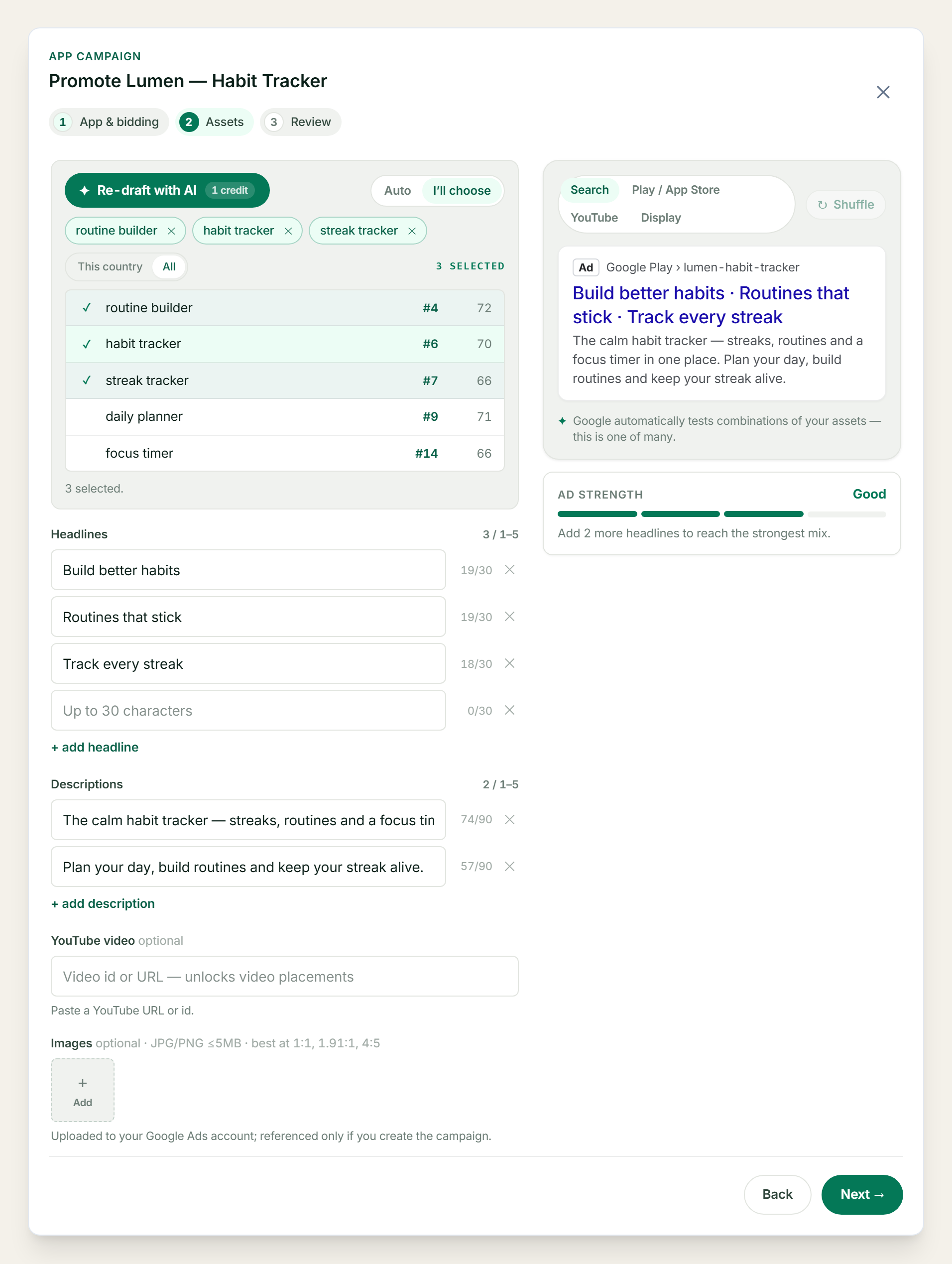Switch preview to Display
This screenshot has width=952, height=1264.
tap(661, 218)
